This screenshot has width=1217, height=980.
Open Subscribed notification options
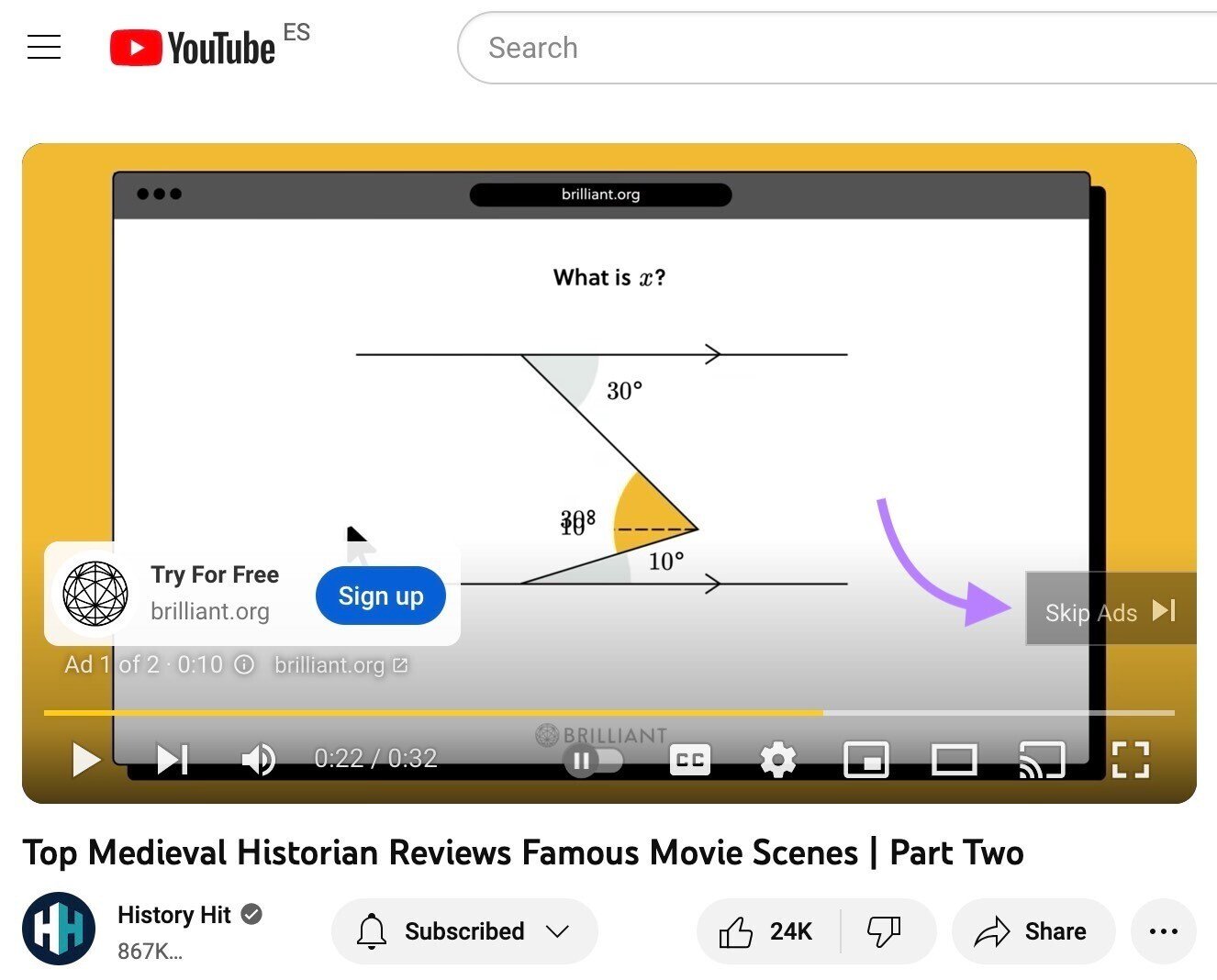point(463,930)
